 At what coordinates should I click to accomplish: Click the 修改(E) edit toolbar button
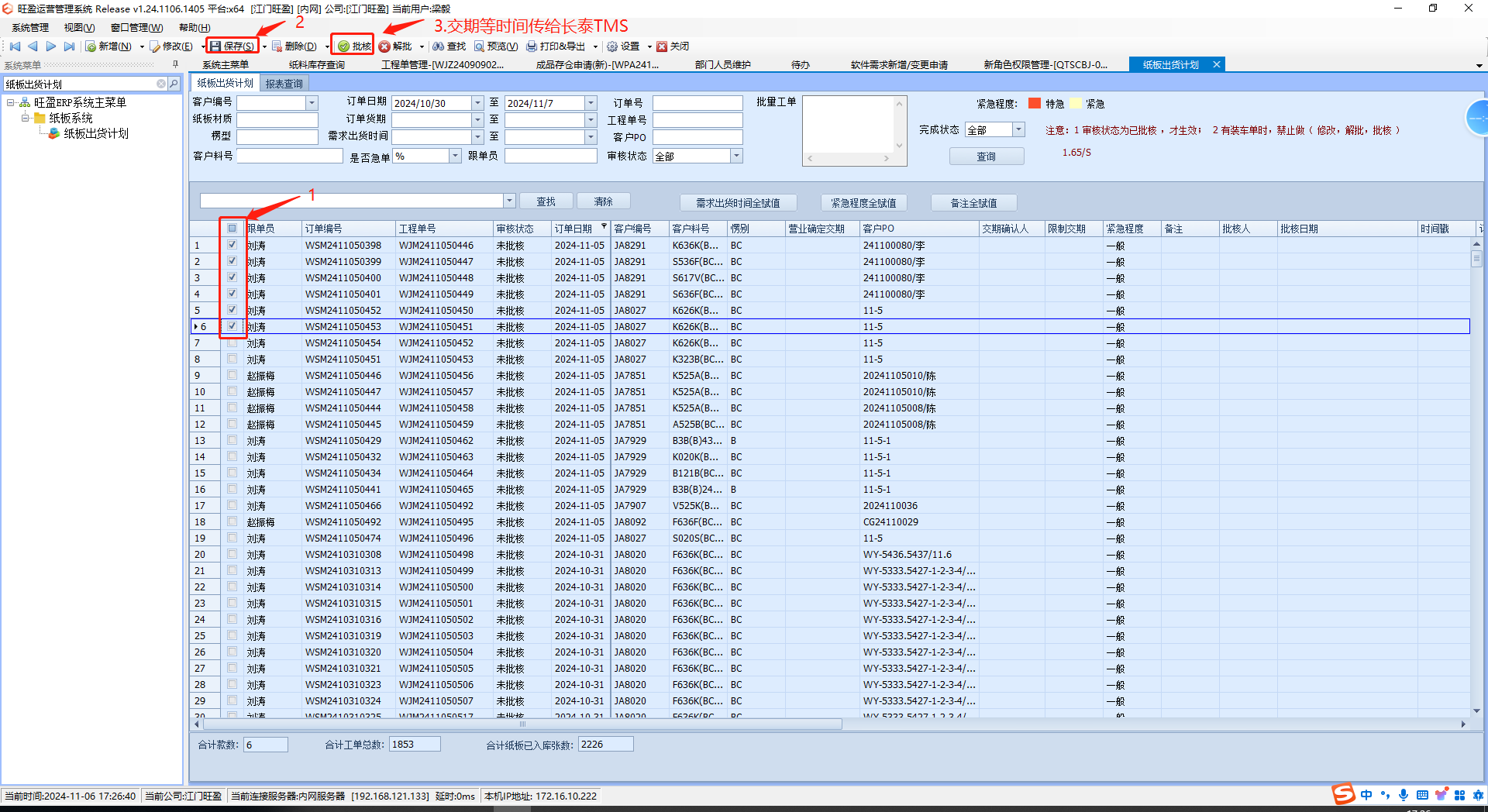(x=171, y=46)
